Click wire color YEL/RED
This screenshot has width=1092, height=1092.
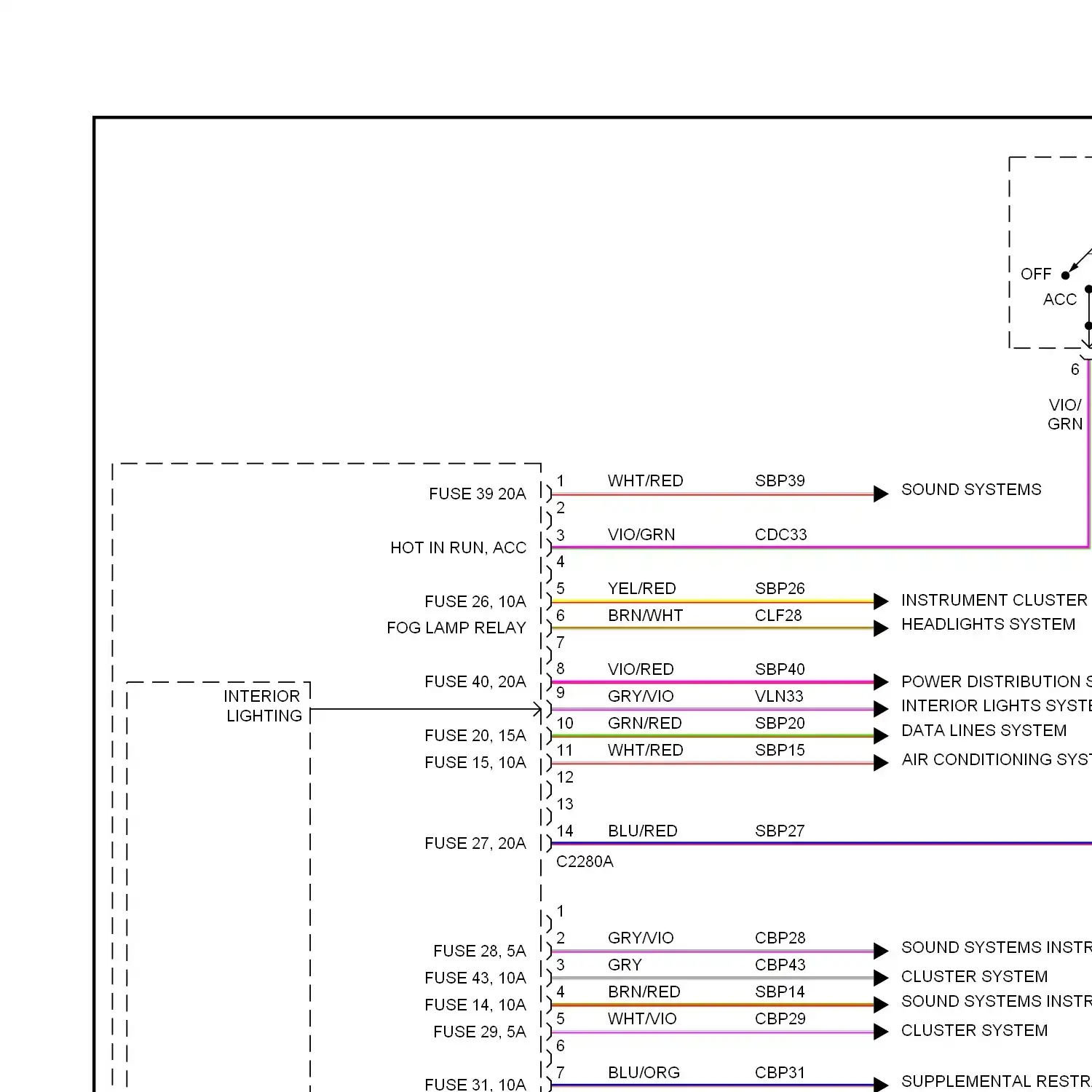tap(642, 588)
